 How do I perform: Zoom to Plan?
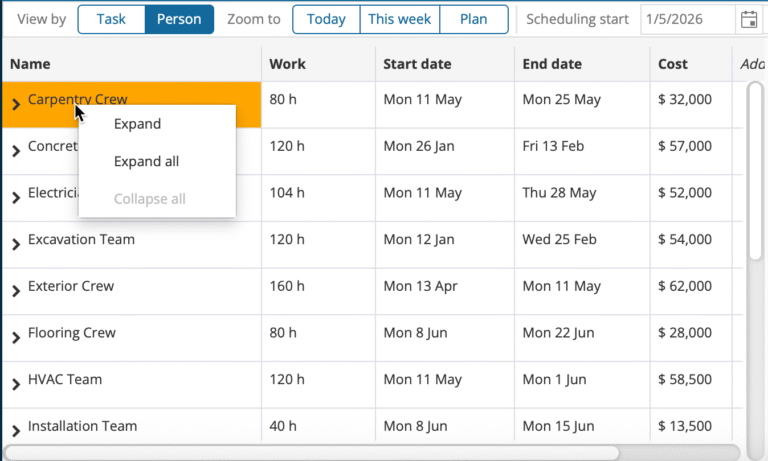coord(473,19)
